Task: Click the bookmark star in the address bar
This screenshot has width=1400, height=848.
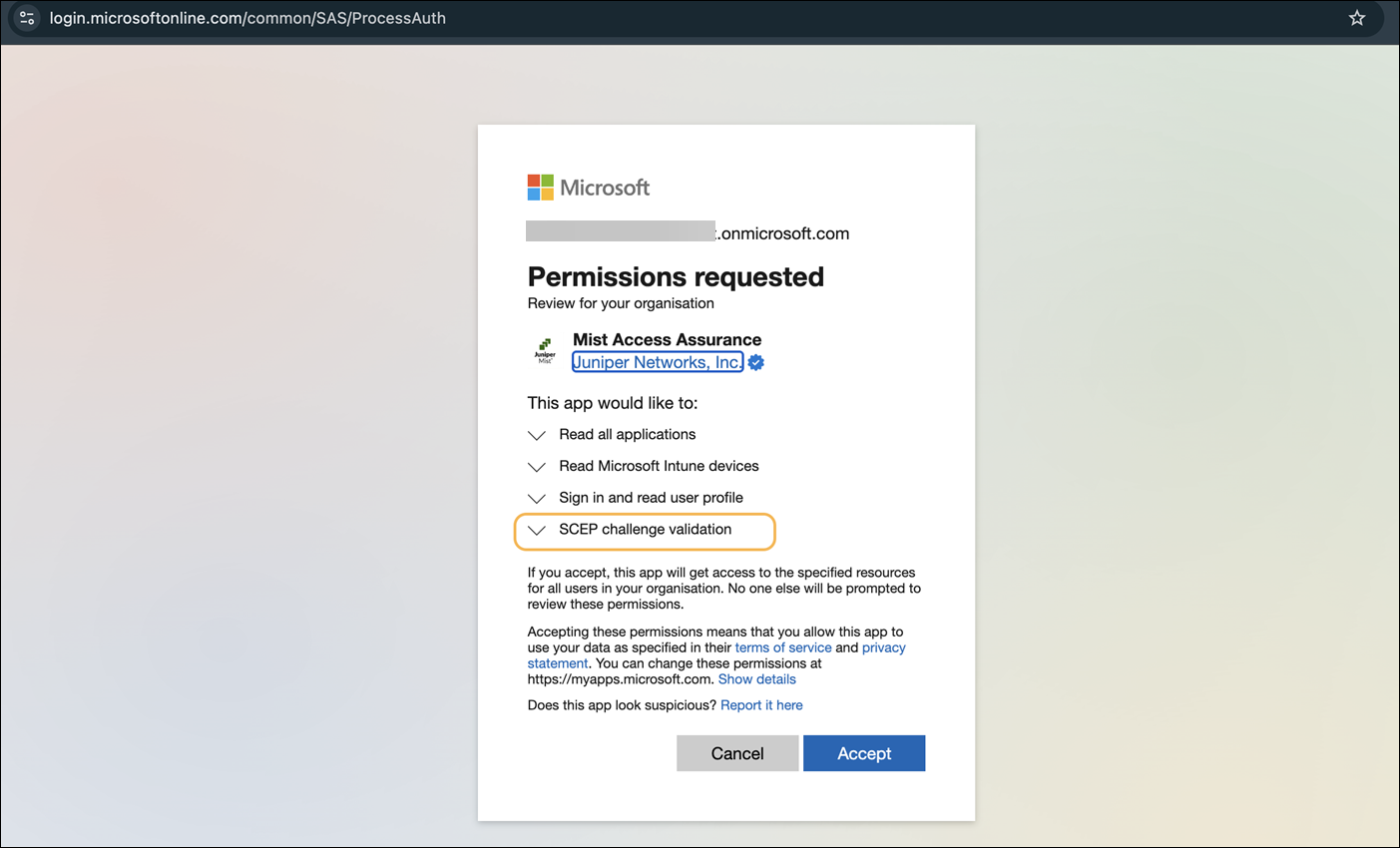Action: [x=1356, y=17]
